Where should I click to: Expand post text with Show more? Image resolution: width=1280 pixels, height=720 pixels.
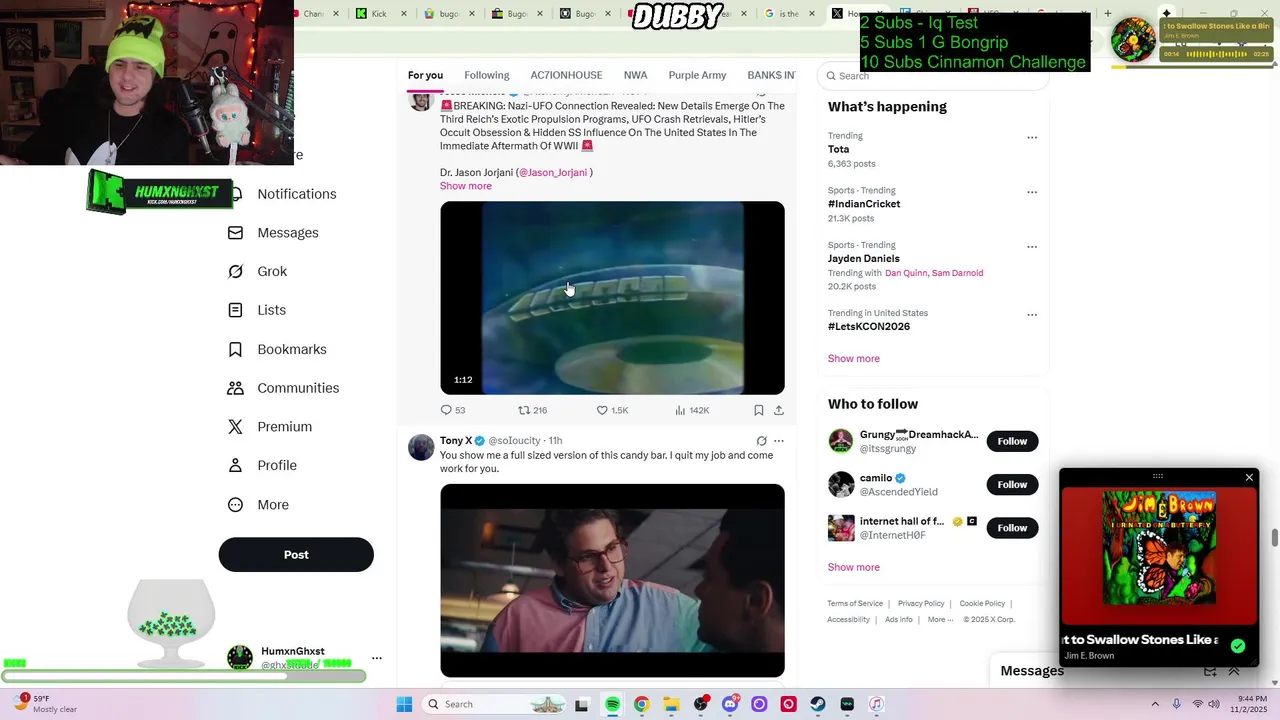click(466, 186)
